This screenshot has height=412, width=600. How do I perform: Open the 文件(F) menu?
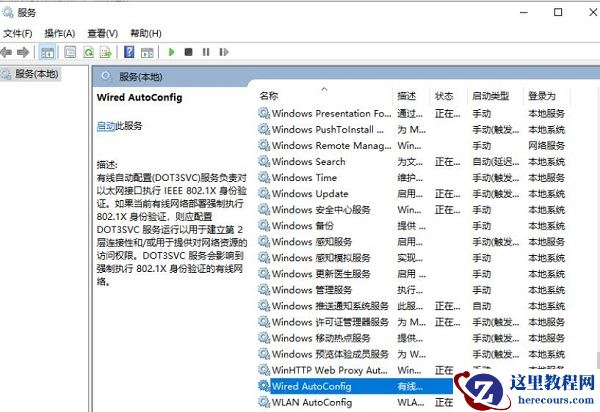coord(18,34)
